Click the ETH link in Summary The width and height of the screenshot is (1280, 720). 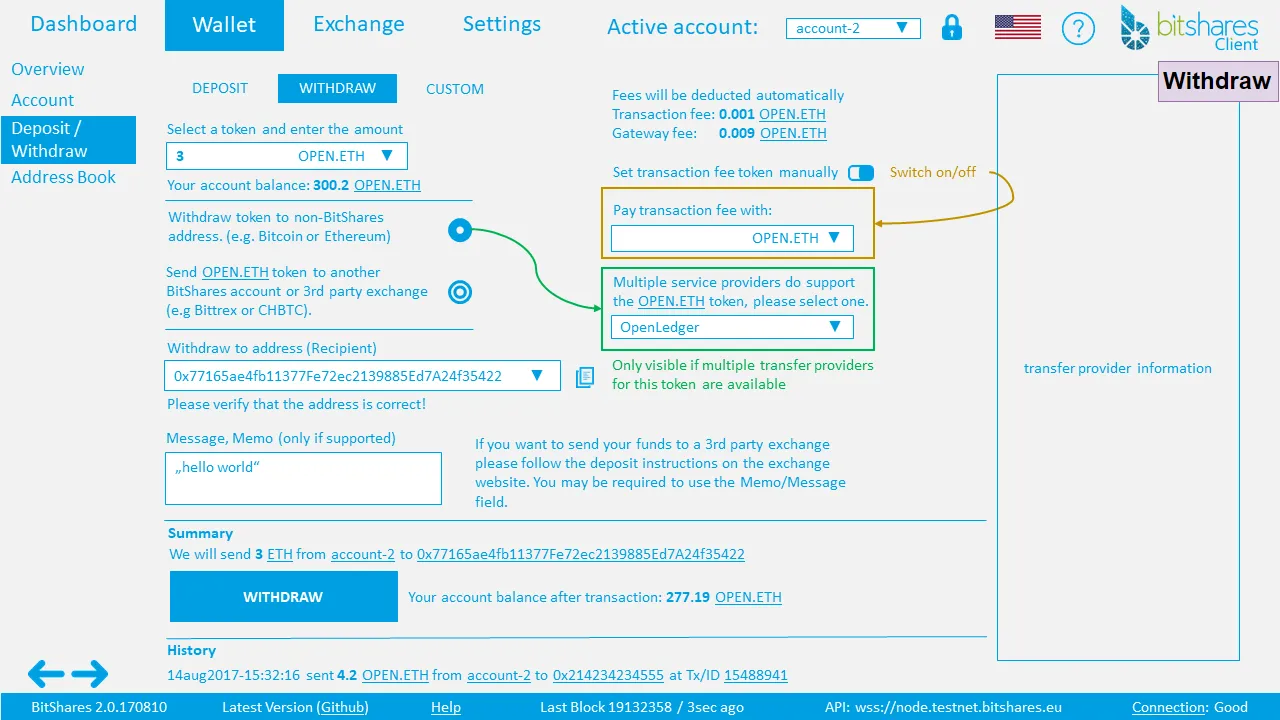[x=280, y=554]
